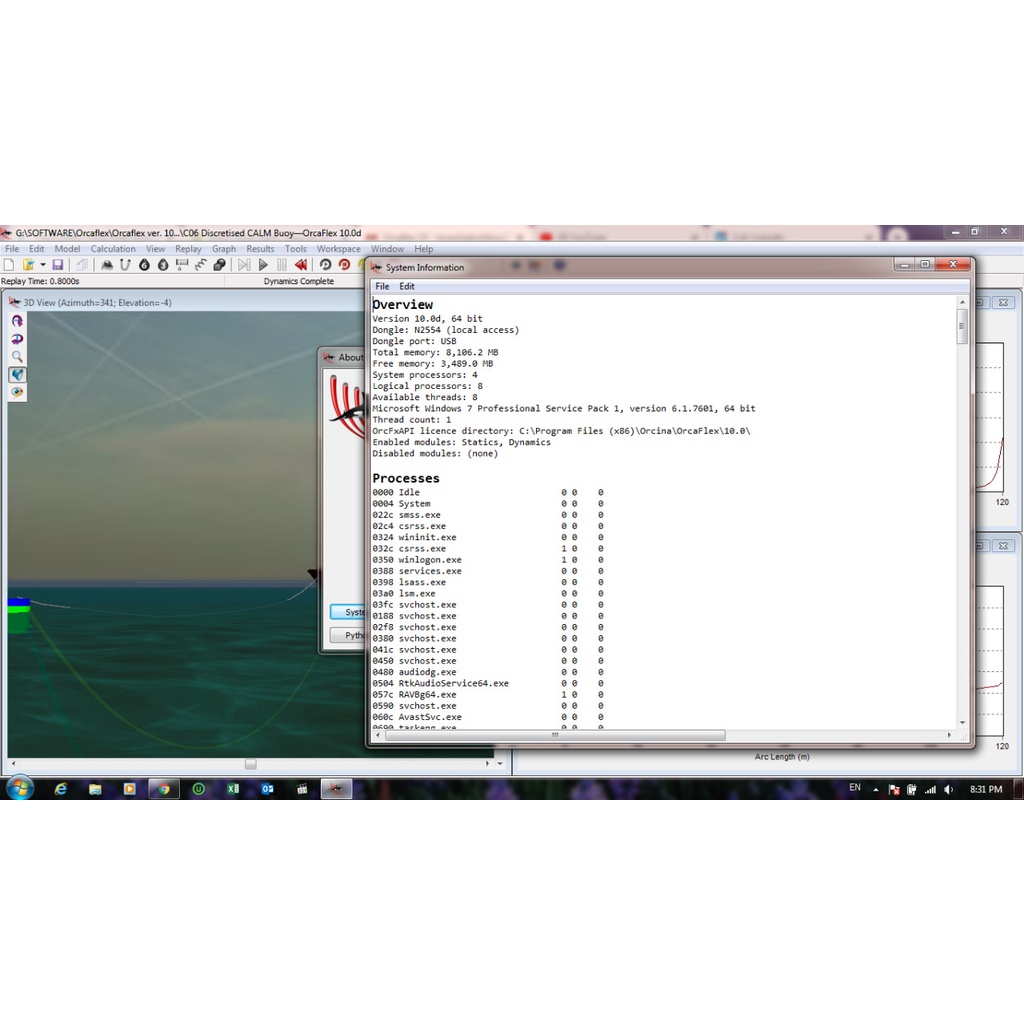
Task: Select the New Shape toolbar icon
Action: point(219,264)
